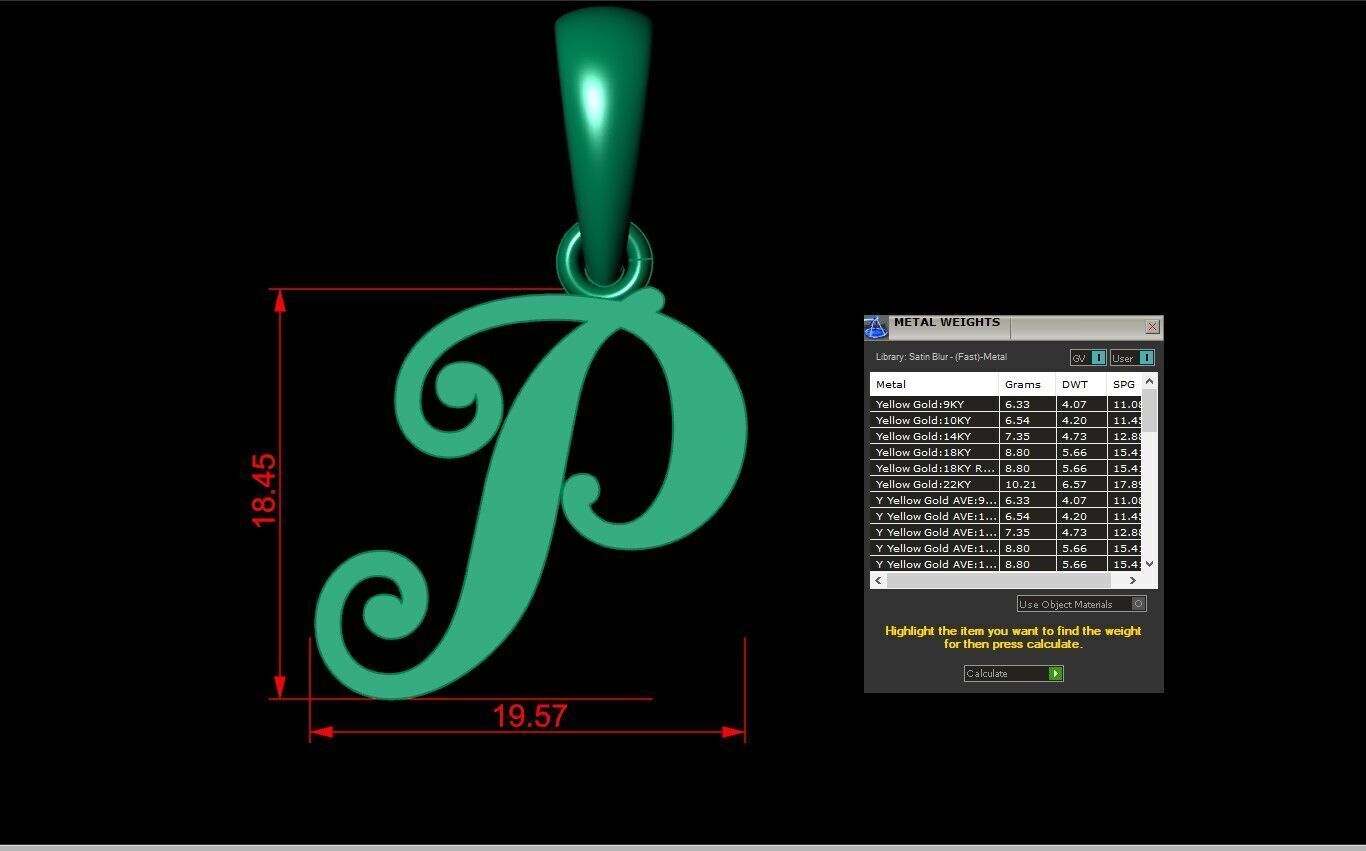Click the 6.54 grams value for Yellow Gold:10KY
Screen dimensions: 1366x851
coord(1027,420)
